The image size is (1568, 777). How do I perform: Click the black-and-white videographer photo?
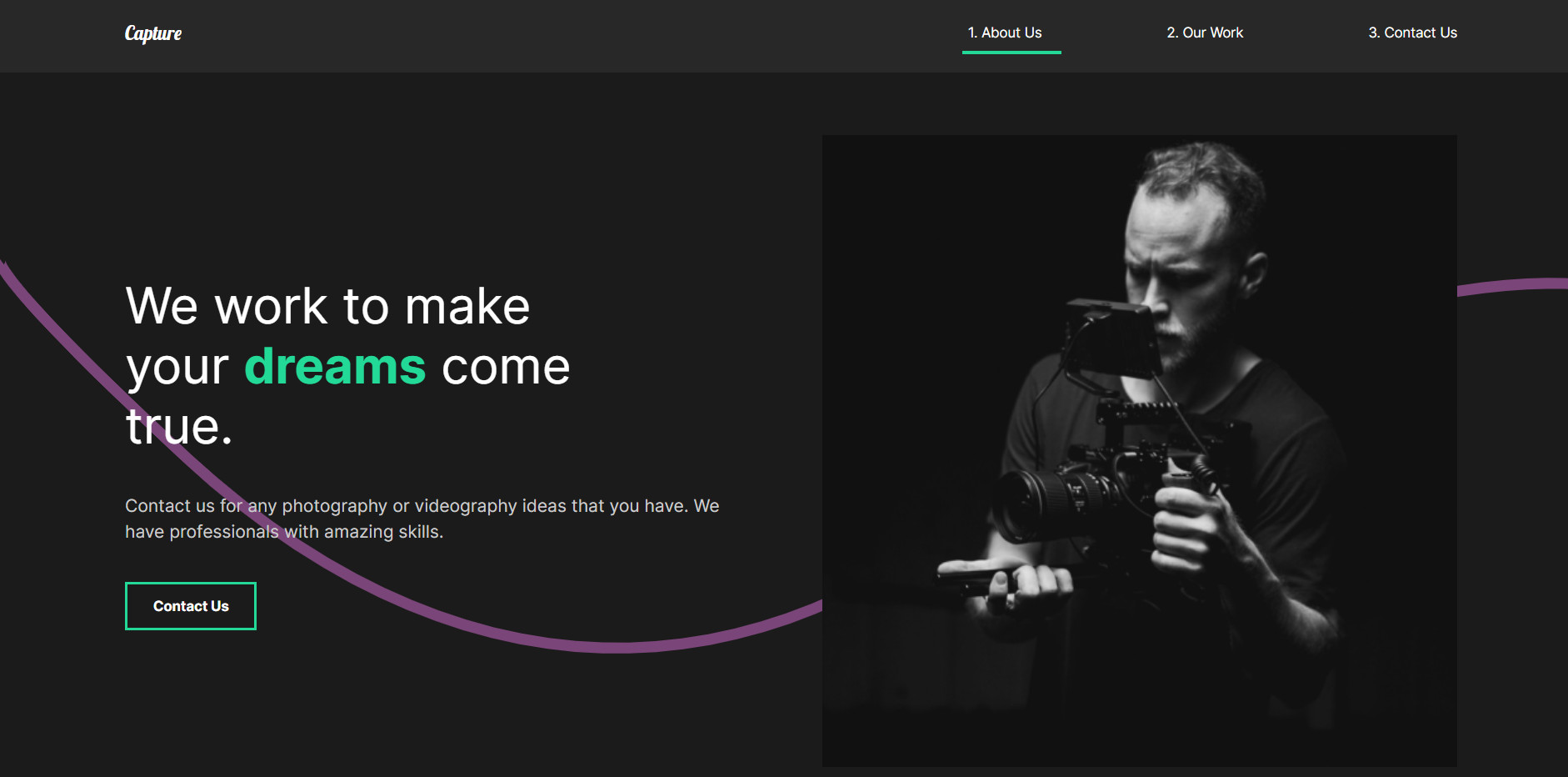point(1140,451)
